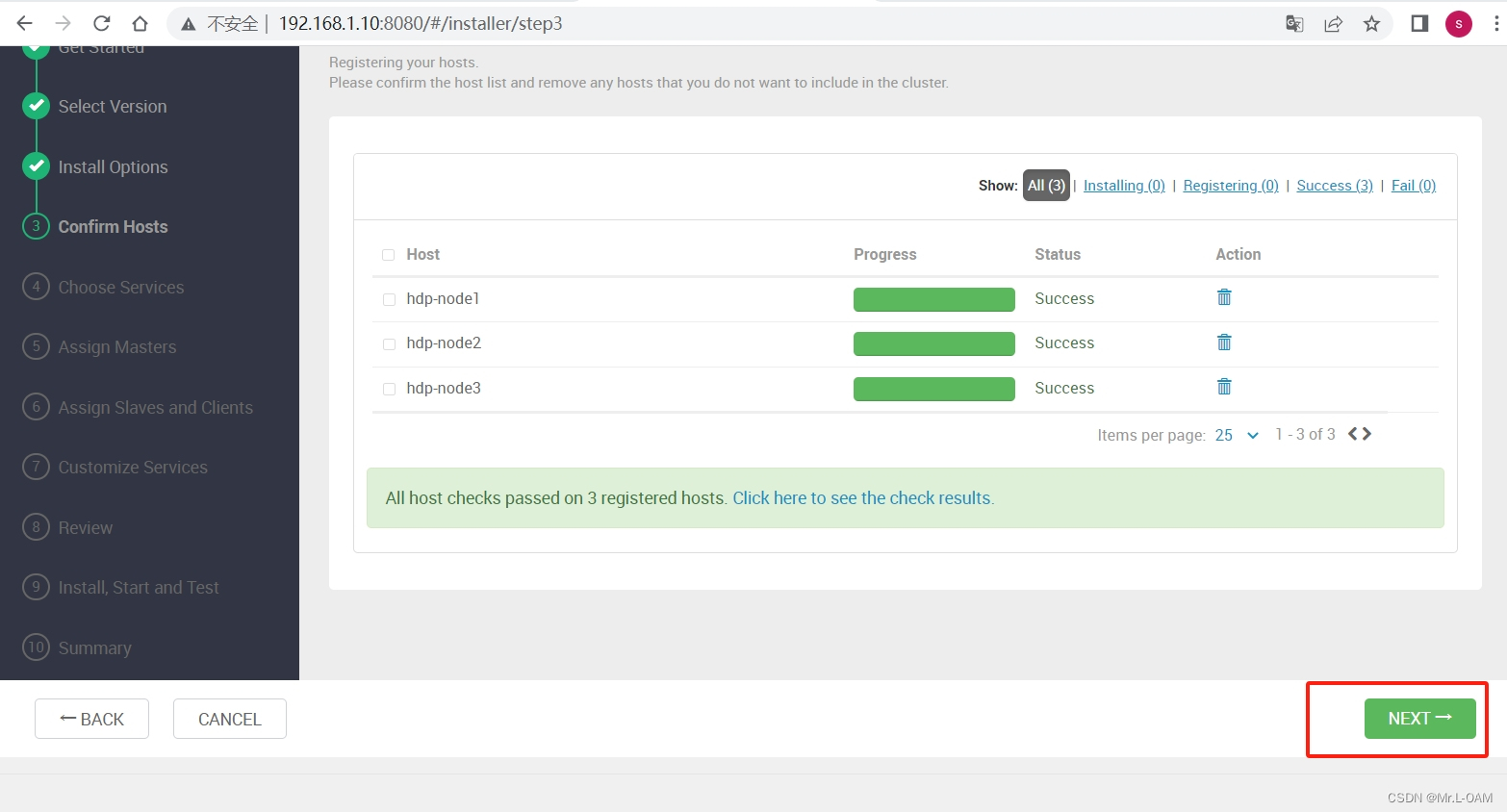Select Confirm Hosts wizard step

113,227
